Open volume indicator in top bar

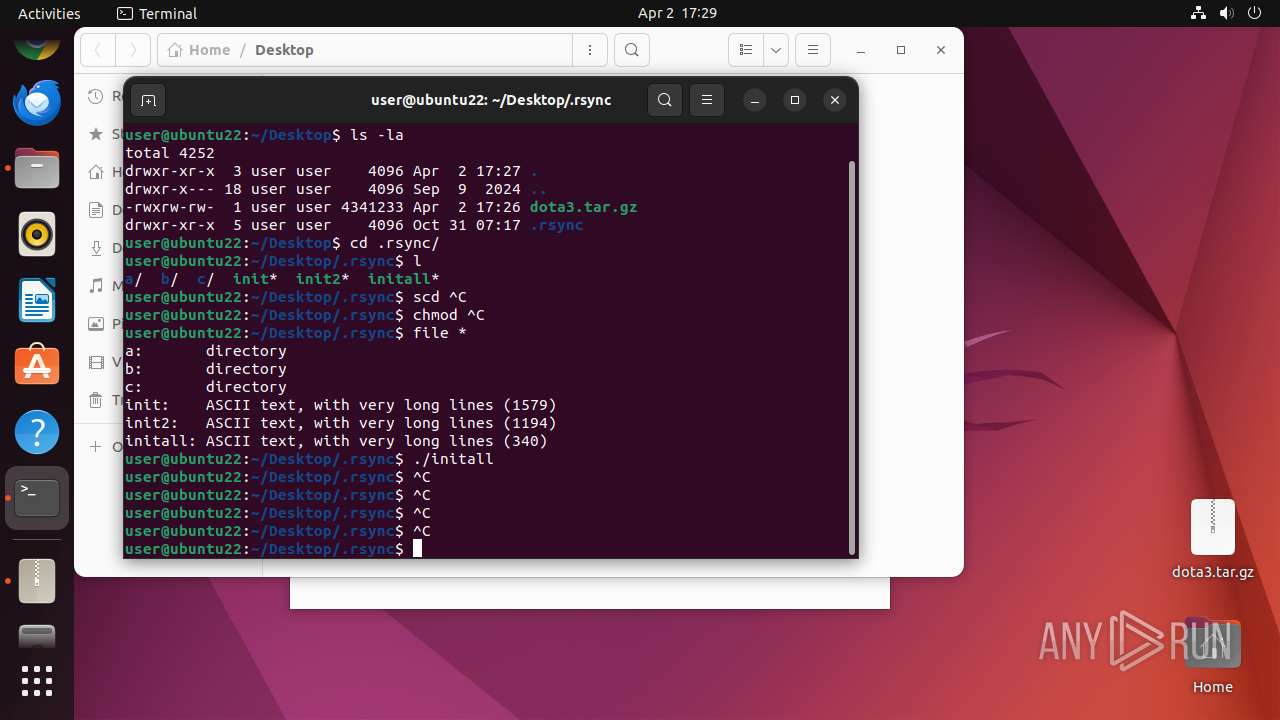pyautogui.click(x=1226, y=13)
